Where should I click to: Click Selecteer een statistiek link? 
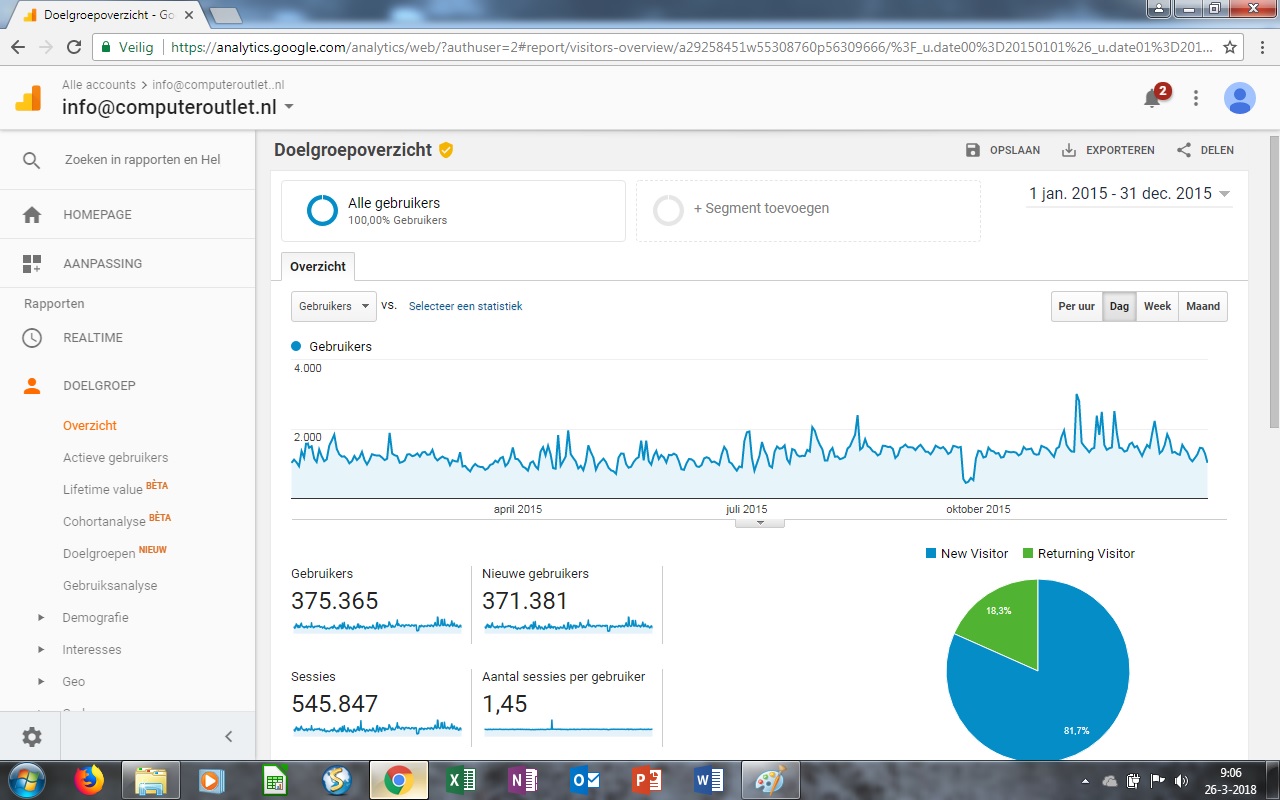tap(466, 306)
